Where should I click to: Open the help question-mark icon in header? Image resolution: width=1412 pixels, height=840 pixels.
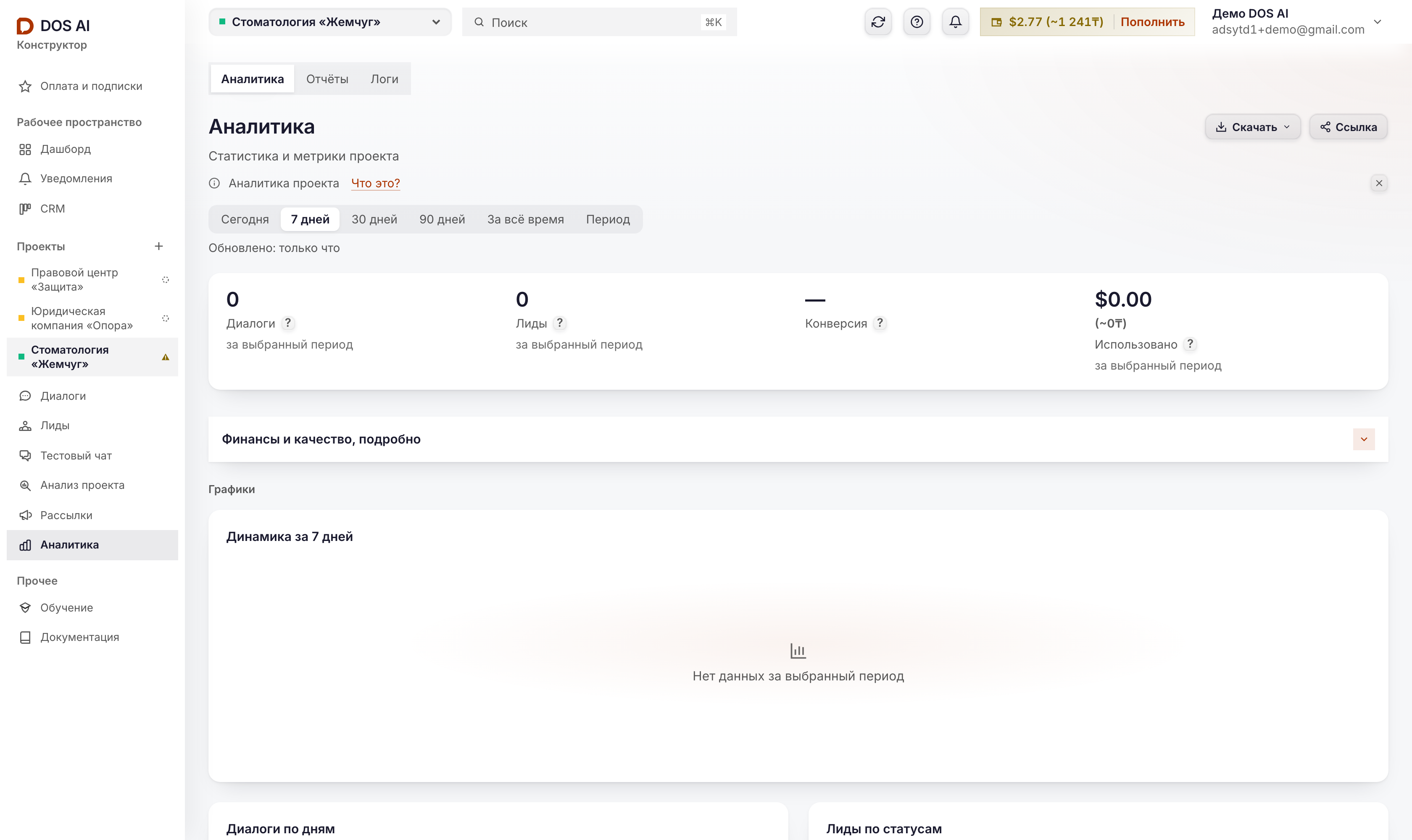tap(917, 22)
